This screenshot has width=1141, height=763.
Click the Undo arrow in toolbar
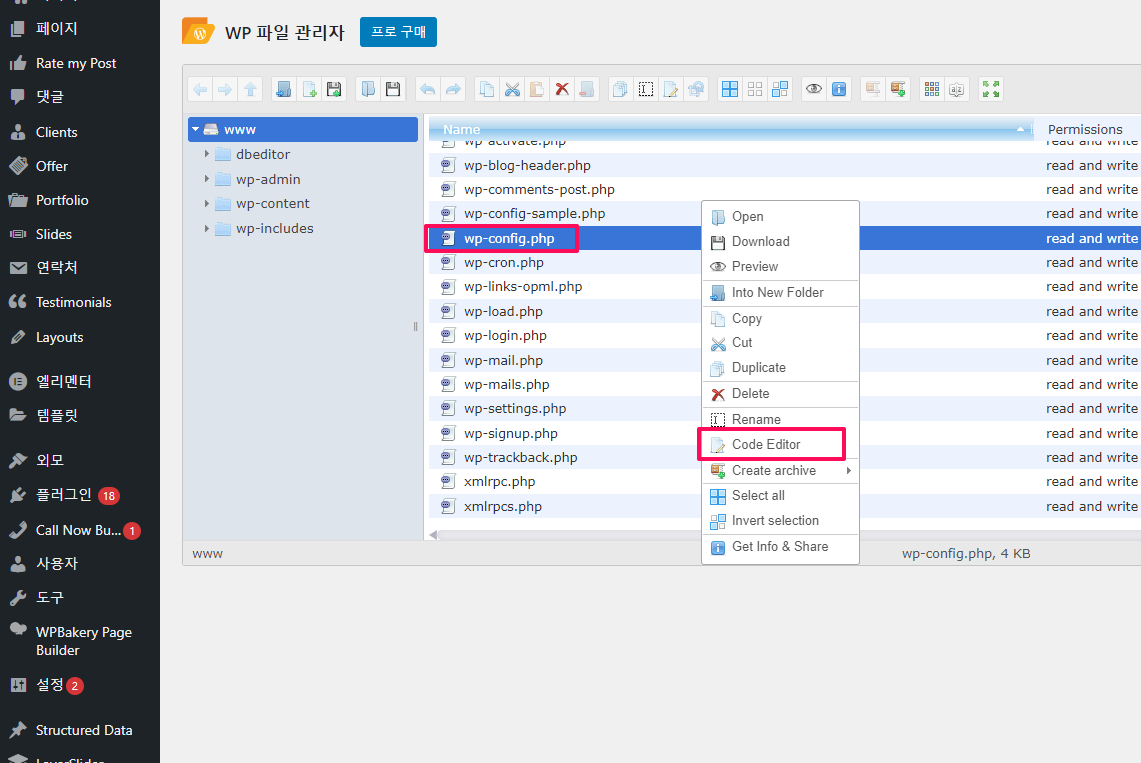(428, 89)
